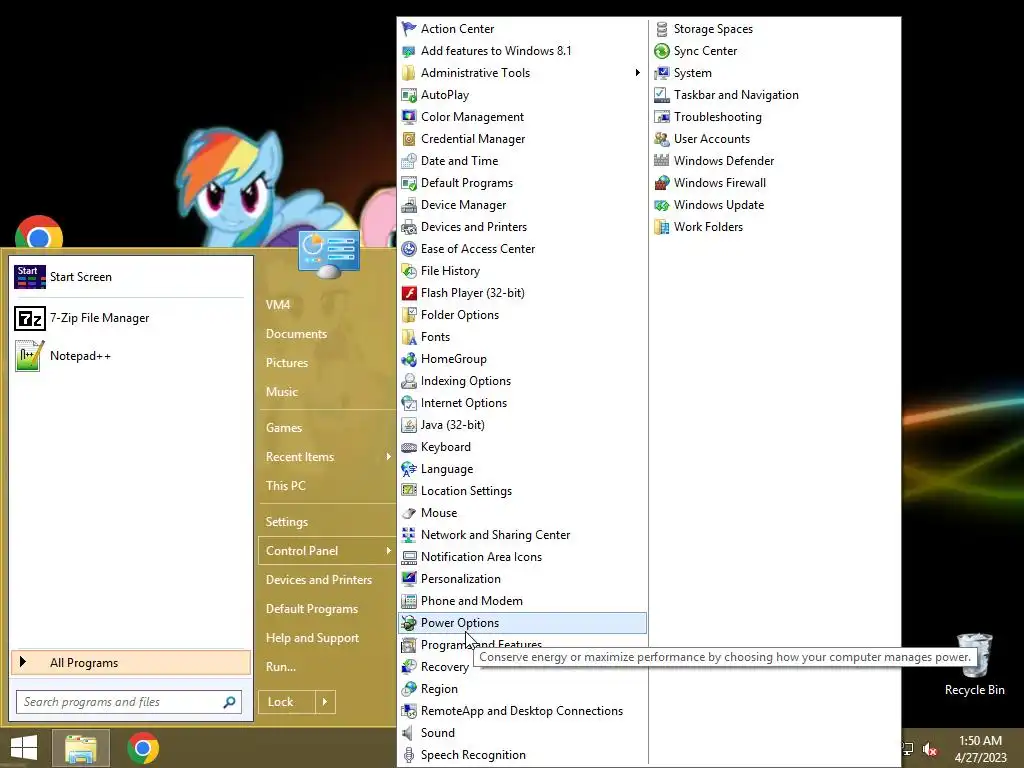1024x768 pixels.
Task: Select Internet Options entry
Action: tap(522, 403)
